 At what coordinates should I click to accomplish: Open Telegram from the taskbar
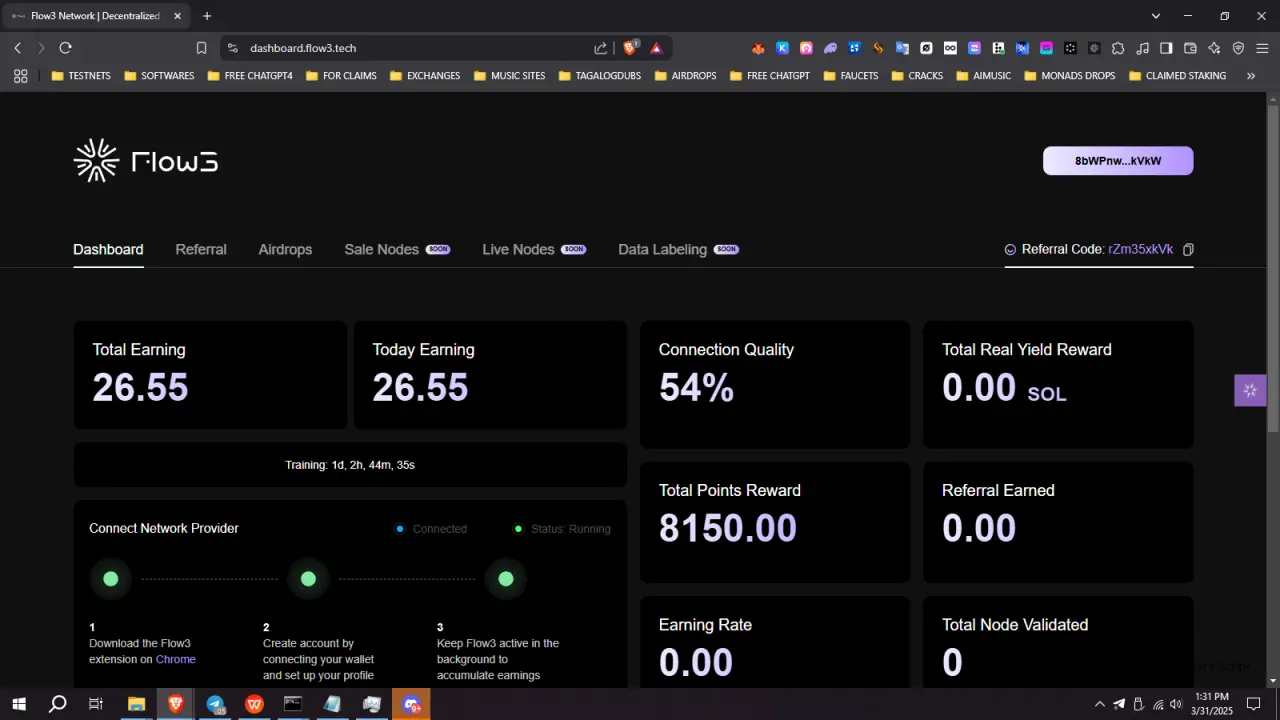tap(215, 704)
